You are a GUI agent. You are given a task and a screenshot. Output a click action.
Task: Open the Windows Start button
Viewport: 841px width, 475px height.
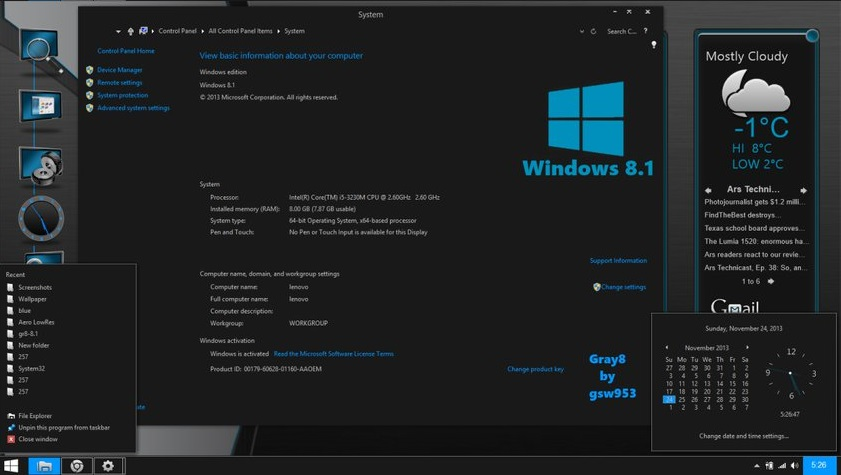[x=11, y=465]
